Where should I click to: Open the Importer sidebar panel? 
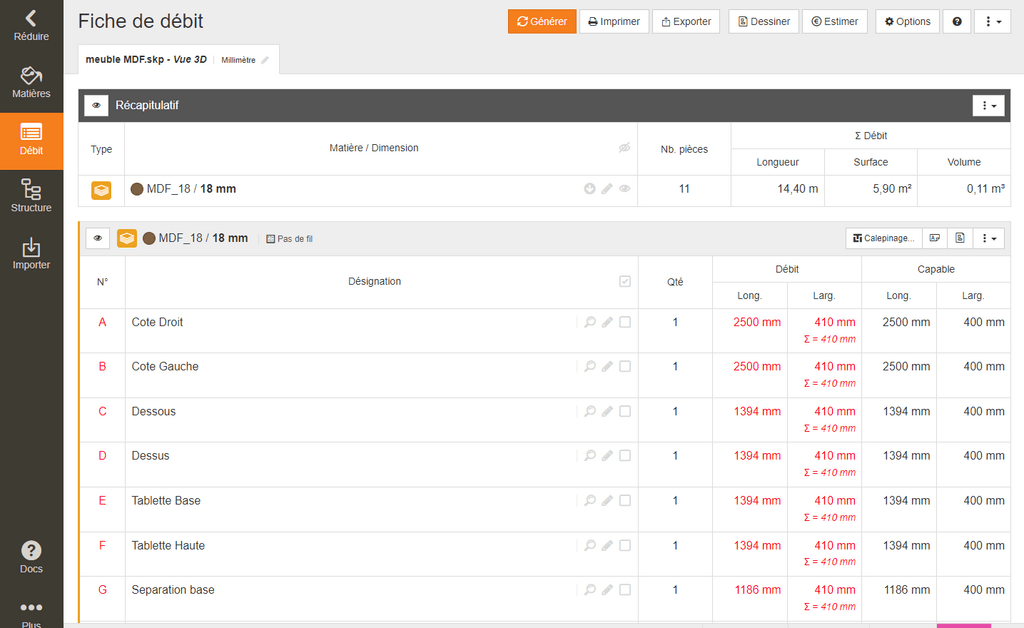pyautogui.click(x=31, y=254)
